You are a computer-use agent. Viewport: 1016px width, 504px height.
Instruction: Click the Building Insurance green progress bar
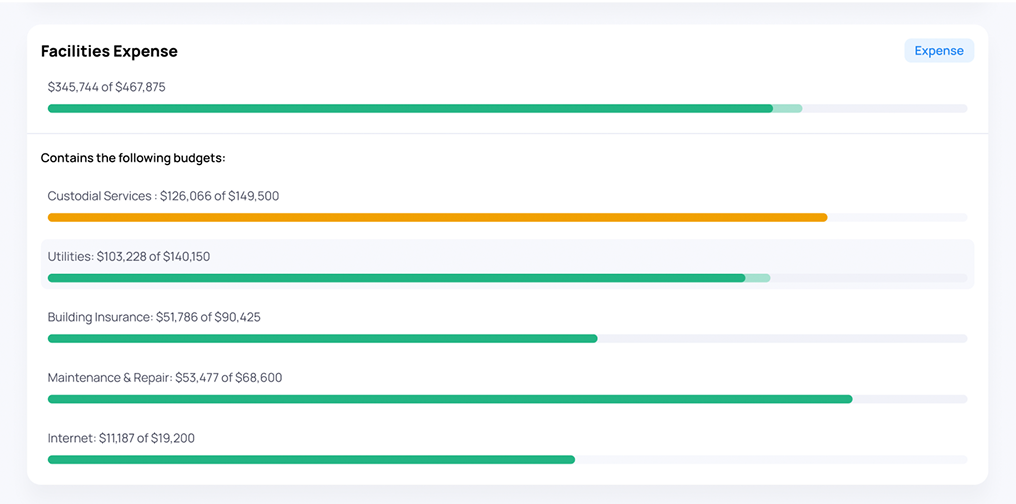coord(322,338)
